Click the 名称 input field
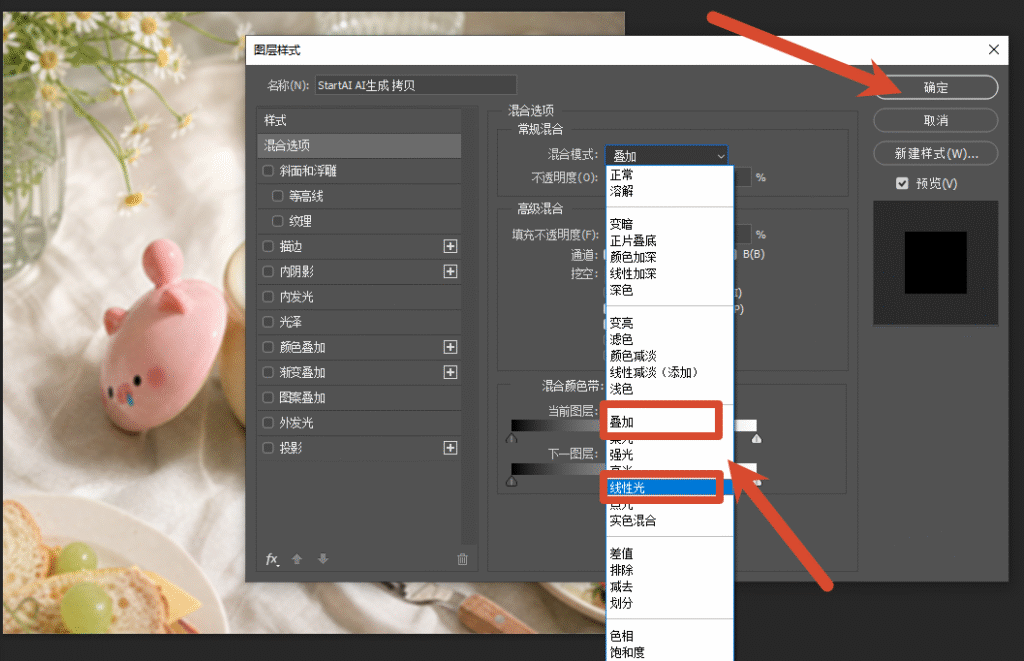The width and height of the screenshot is (1024, 661). 415,86
